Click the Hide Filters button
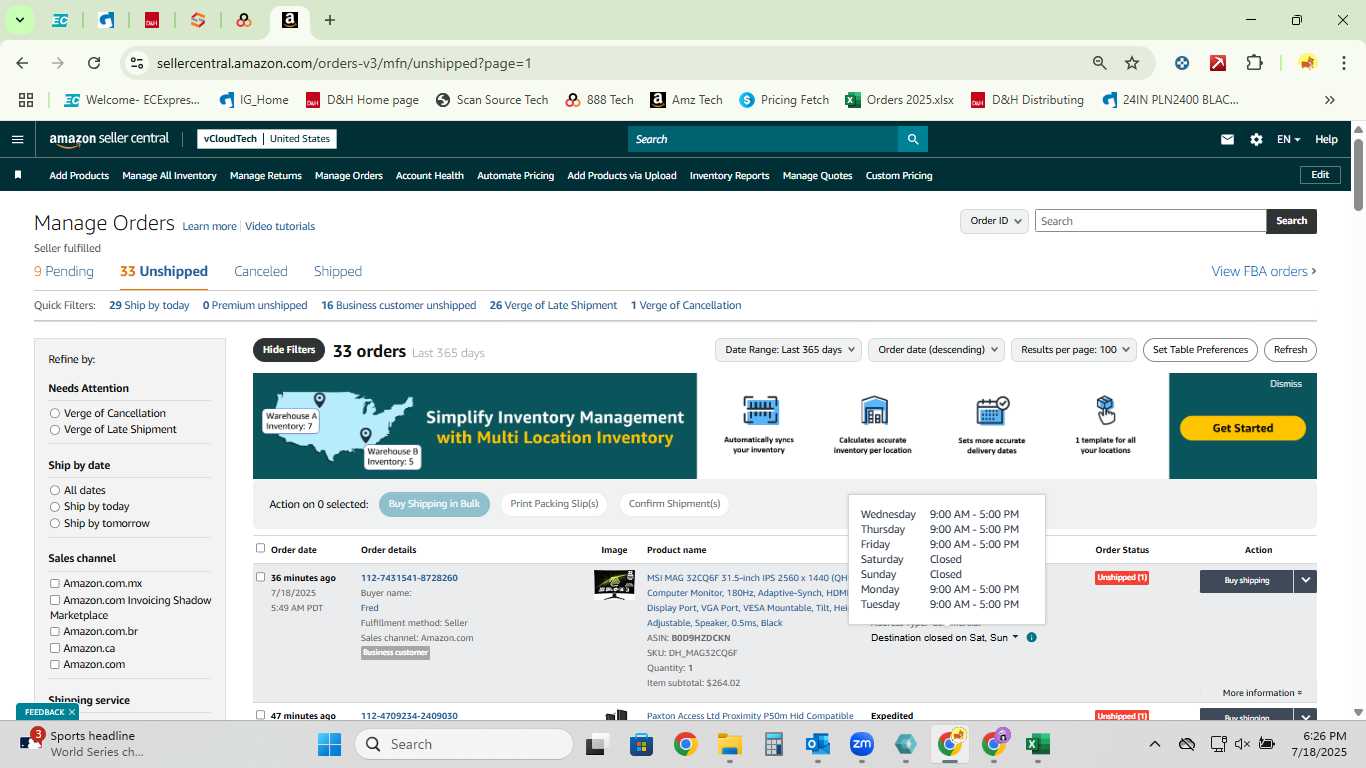This screenshot has height=768, width=1366. pos(289,350)
